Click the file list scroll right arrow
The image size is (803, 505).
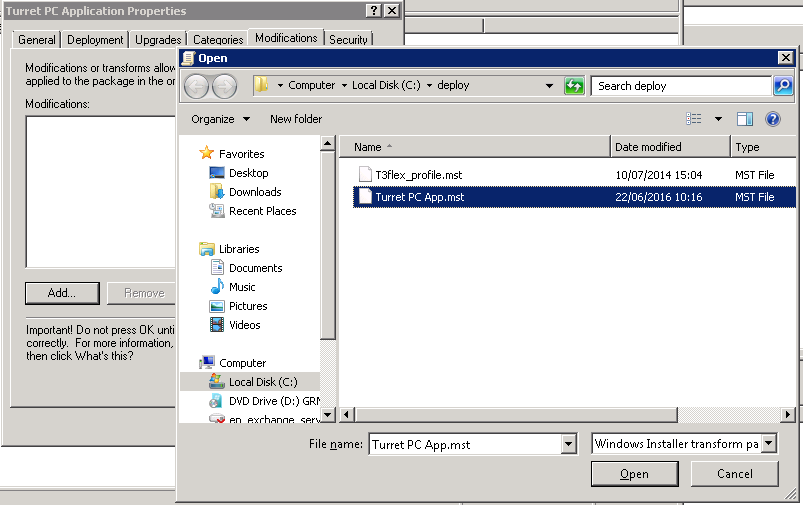tap(788, 414)
